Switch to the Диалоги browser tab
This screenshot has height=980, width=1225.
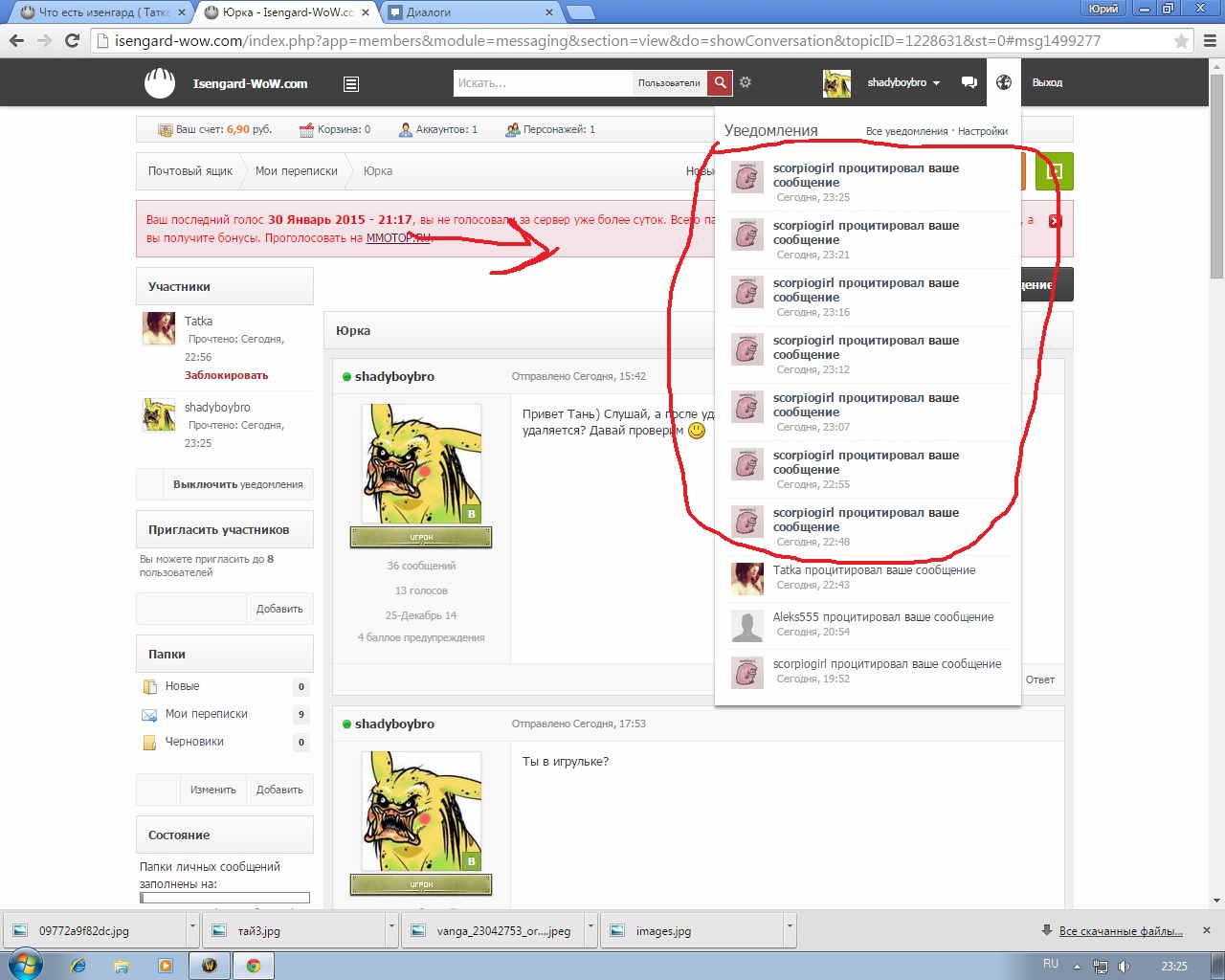[x=471, y=12]
